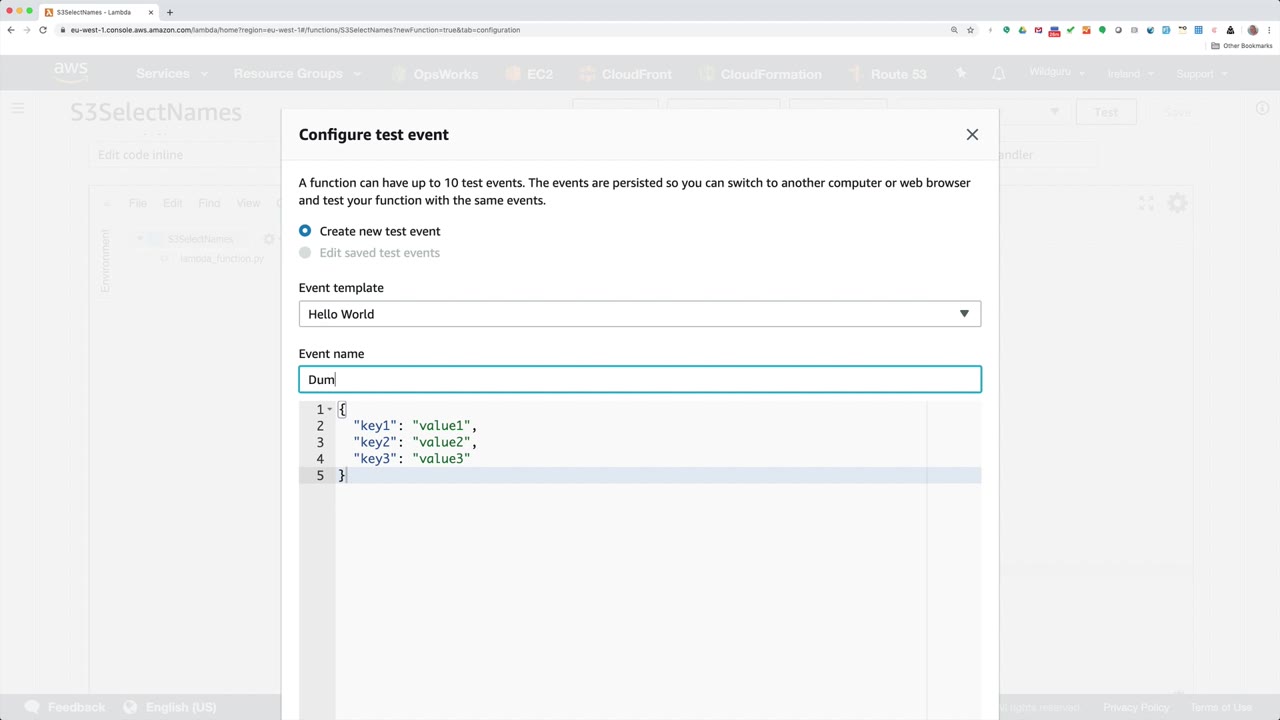Expand the Services menu in AWS header
This screenshot has height=720, width=1280.
click(171, 74)
